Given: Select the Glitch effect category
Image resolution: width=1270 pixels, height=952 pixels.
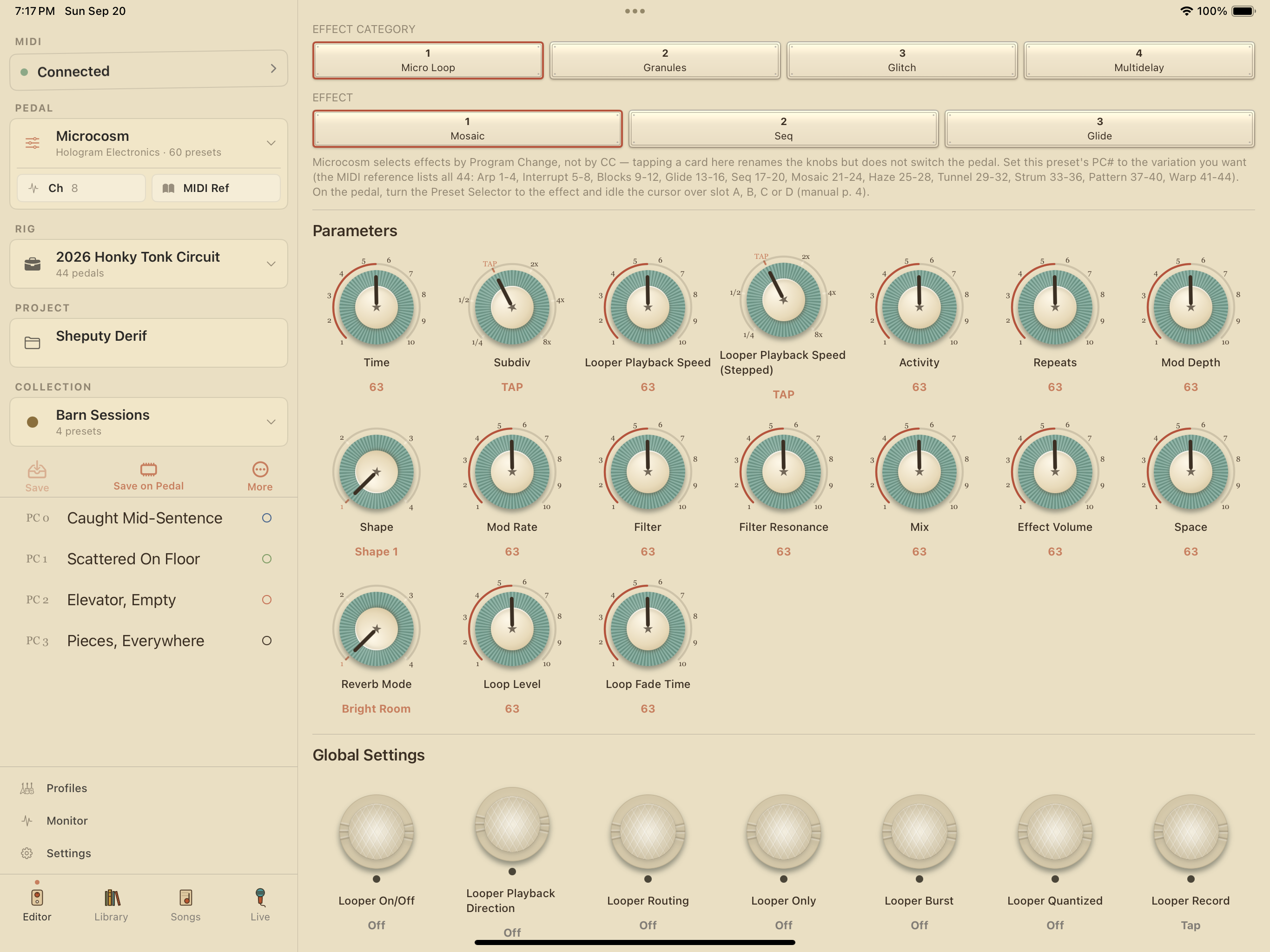Looking at the screenshot, I should pyautogui.click(x=902, y=60).
